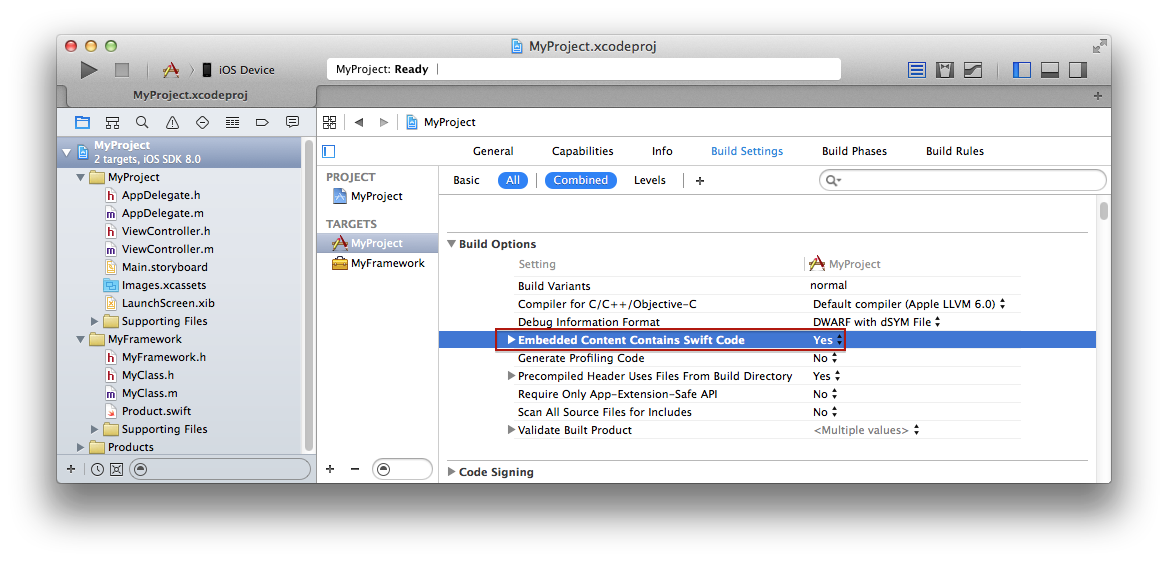Viewport: 1168px width, 562px height.
Task: Open the Project navigator
Action: [82, 122]
